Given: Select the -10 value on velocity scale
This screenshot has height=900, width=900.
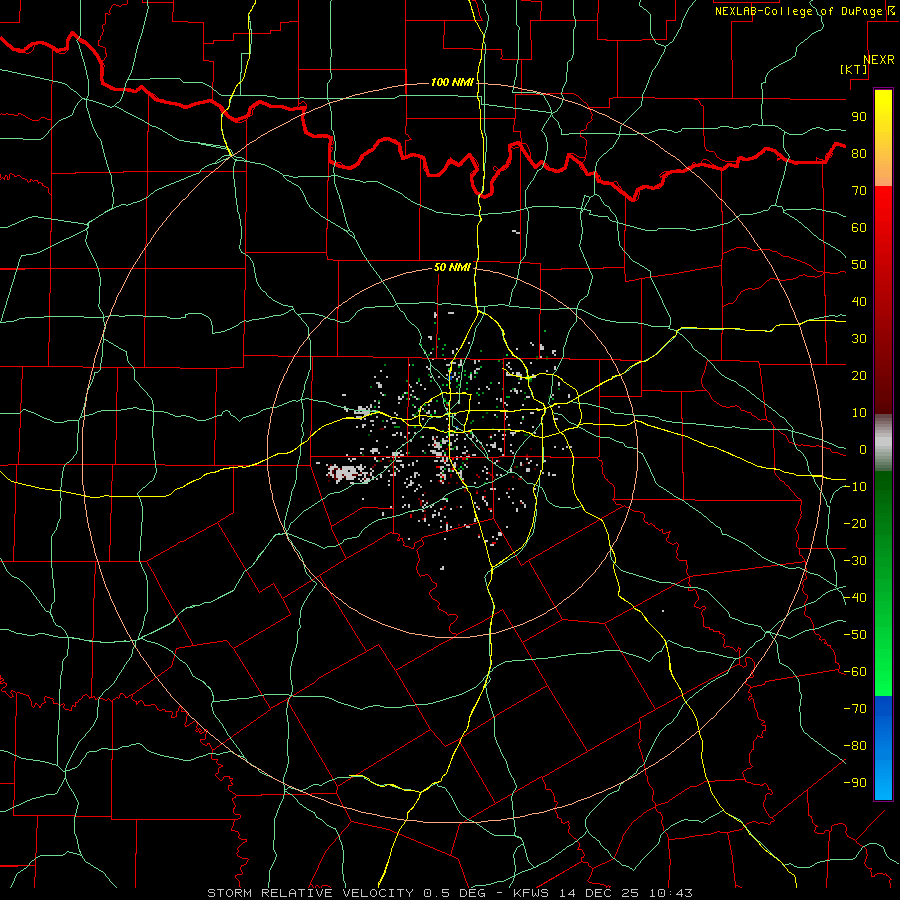Looking at the screenshot, I should [855, 487].
